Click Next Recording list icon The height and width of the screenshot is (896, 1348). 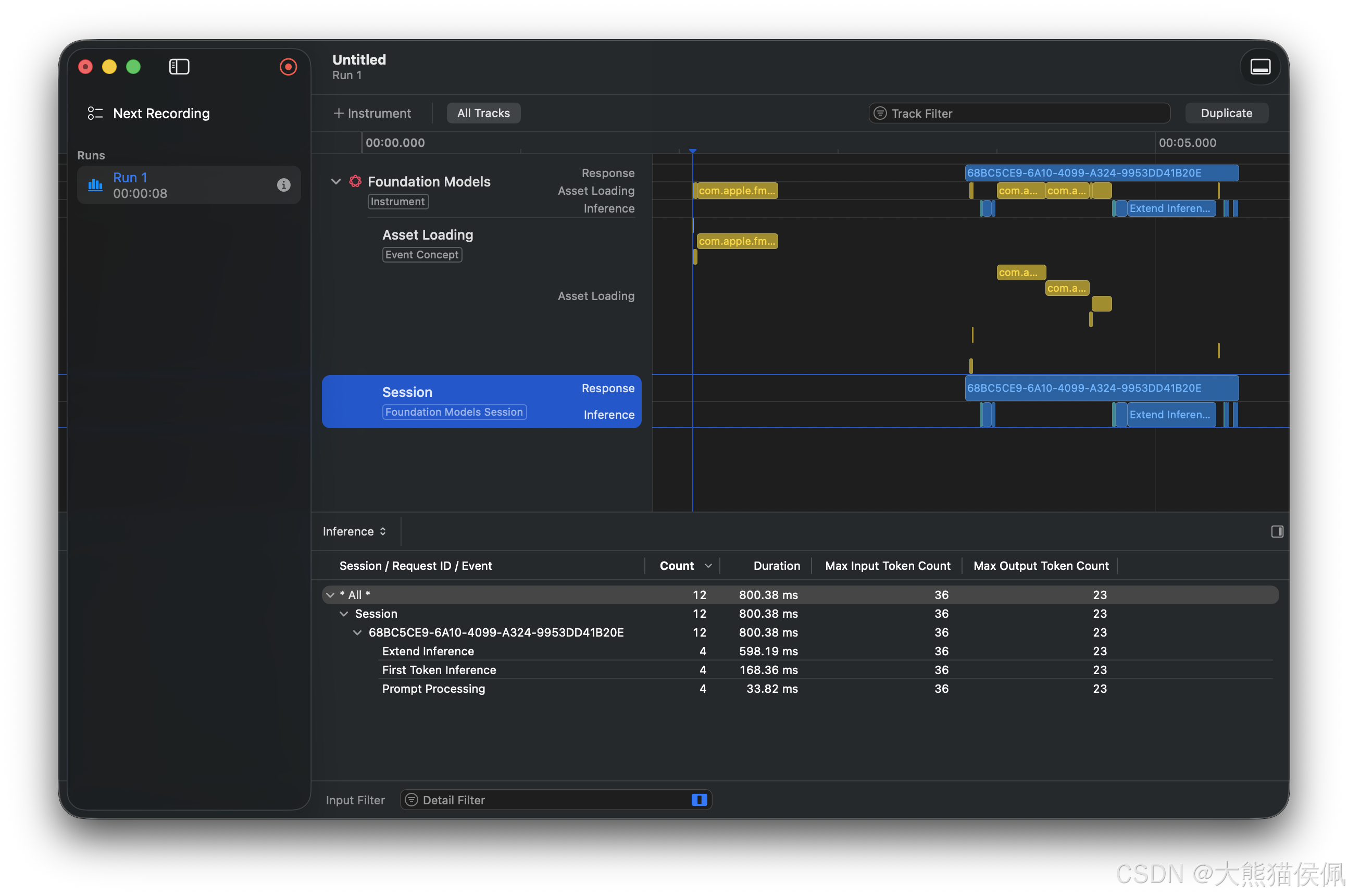(x=95, y=113)
